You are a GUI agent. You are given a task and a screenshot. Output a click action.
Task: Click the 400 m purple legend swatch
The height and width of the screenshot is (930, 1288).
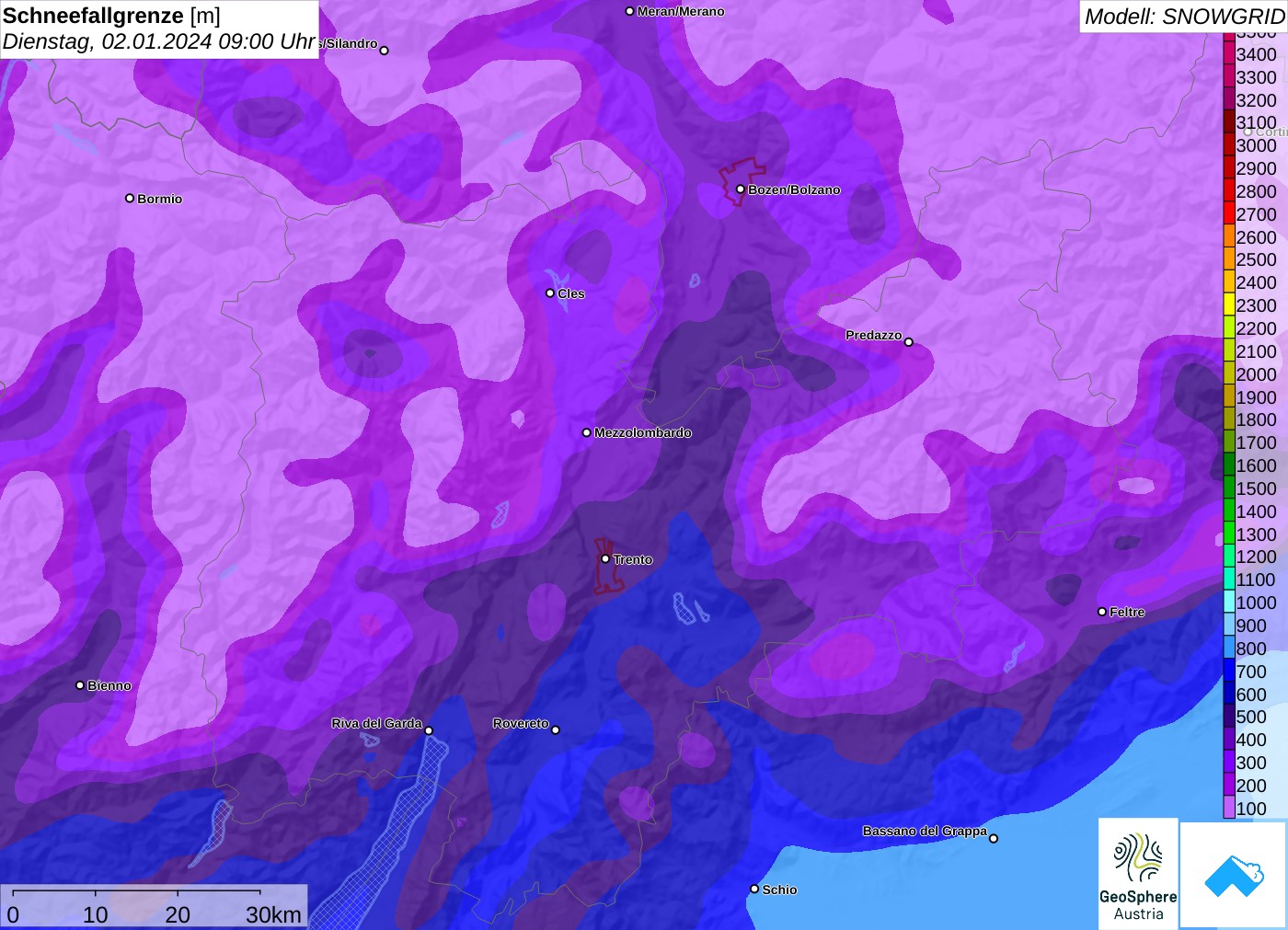tap(1228, 740)
